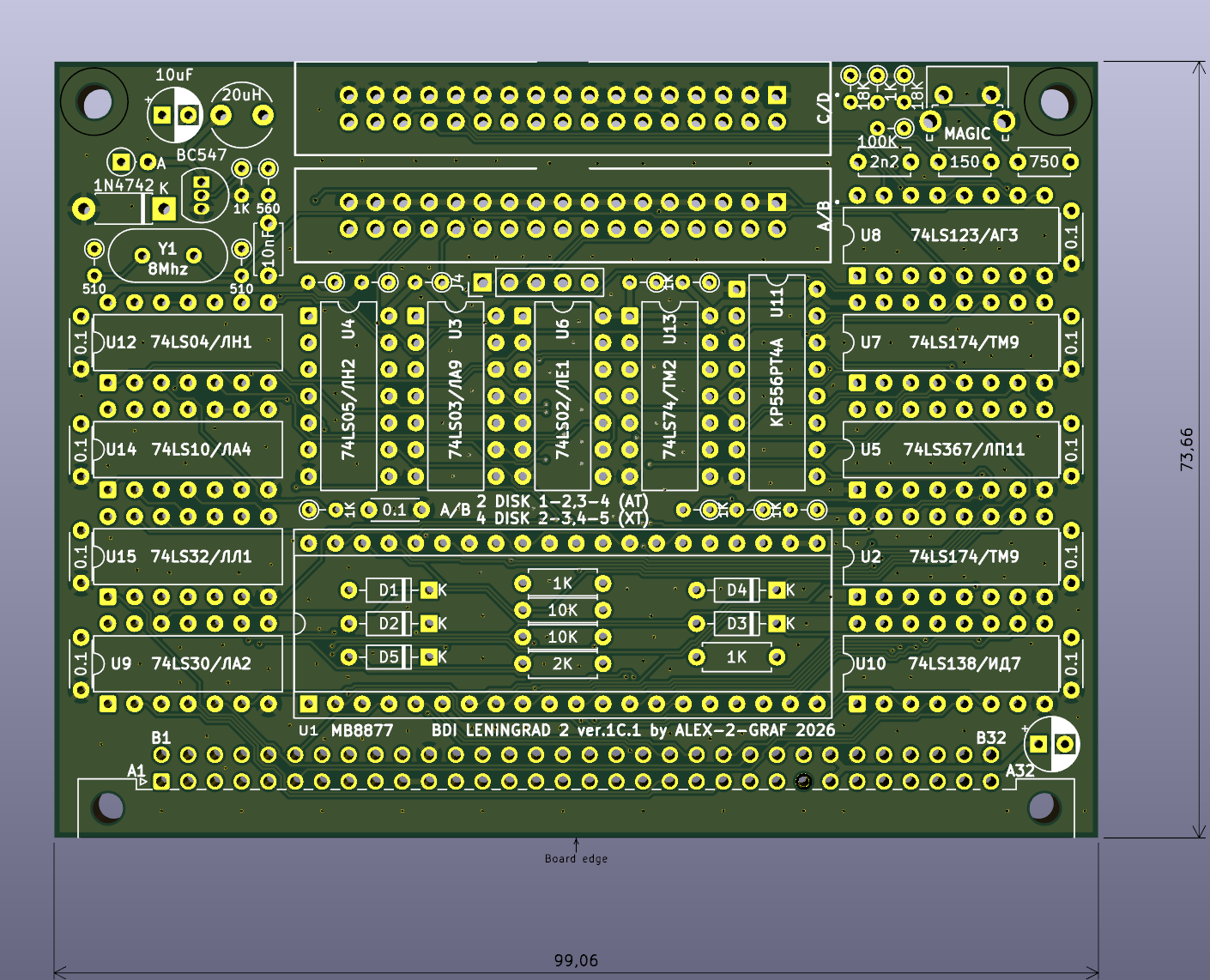Select the U8 74LS123 chip outline
Screen dimensions: 1210x980
950,235
